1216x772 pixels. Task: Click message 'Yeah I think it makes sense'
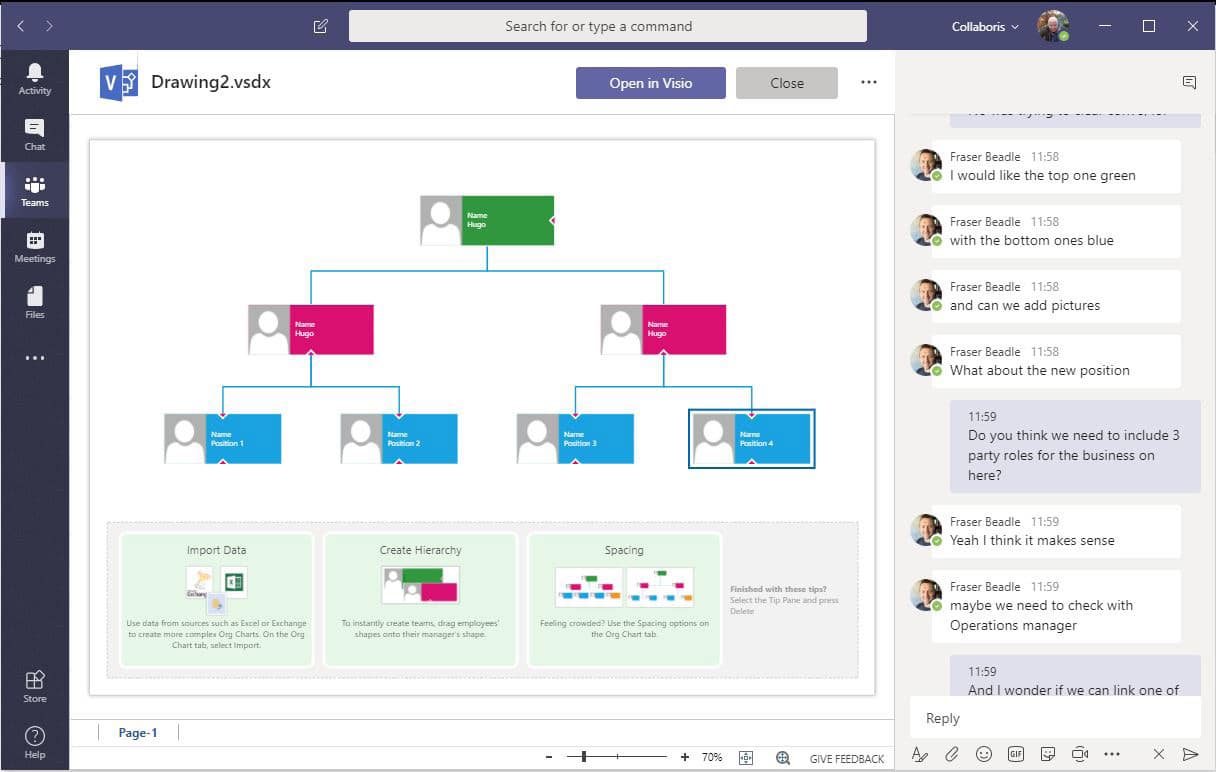1055,531
